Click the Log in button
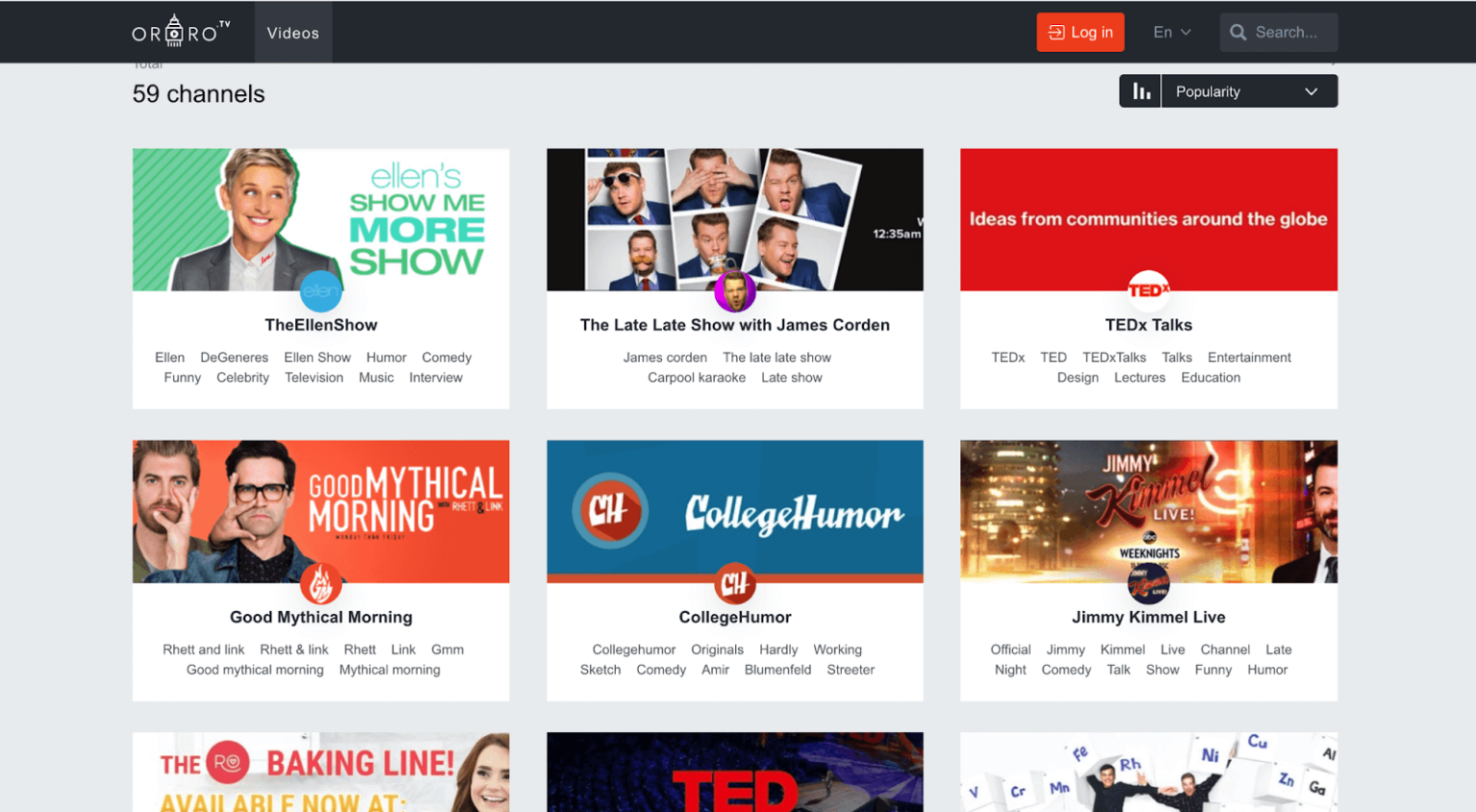Screen dimensions: 1476x812 pos(1080,32)
